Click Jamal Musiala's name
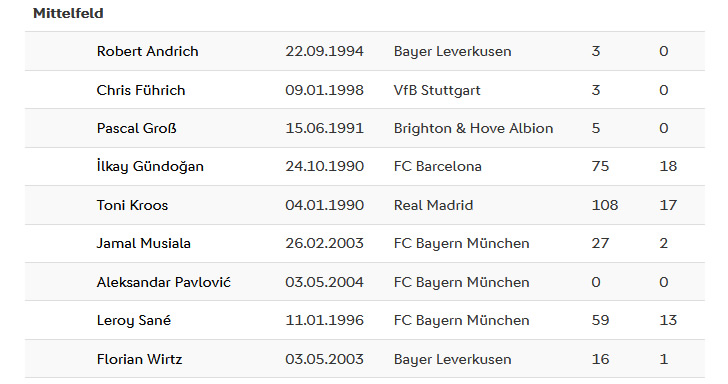Screen dimensions: 728x384 point(143,243)
